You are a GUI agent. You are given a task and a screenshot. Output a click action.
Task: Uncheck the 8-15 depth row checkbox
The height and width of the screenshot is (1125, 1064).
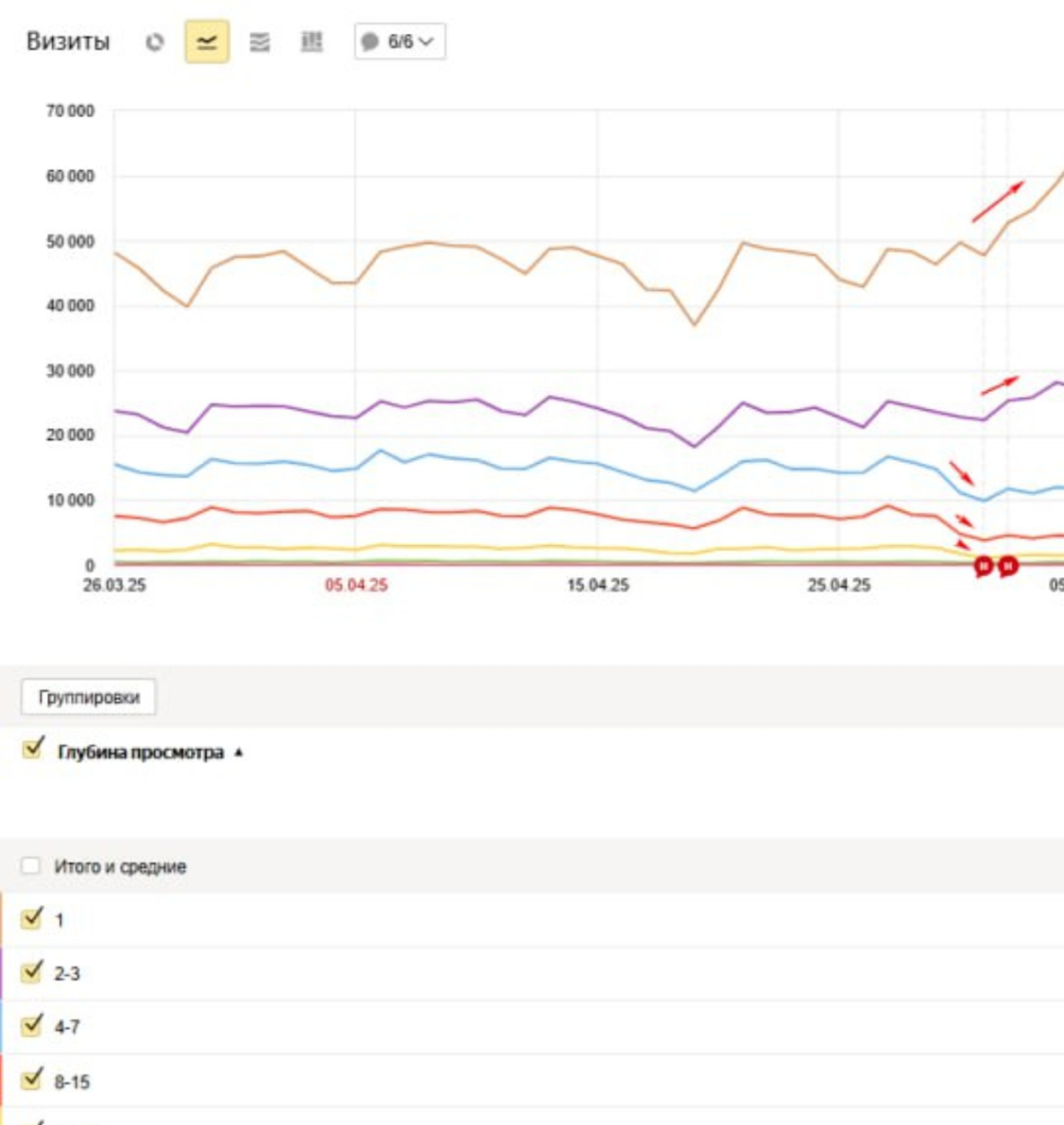click(32, 1079)
